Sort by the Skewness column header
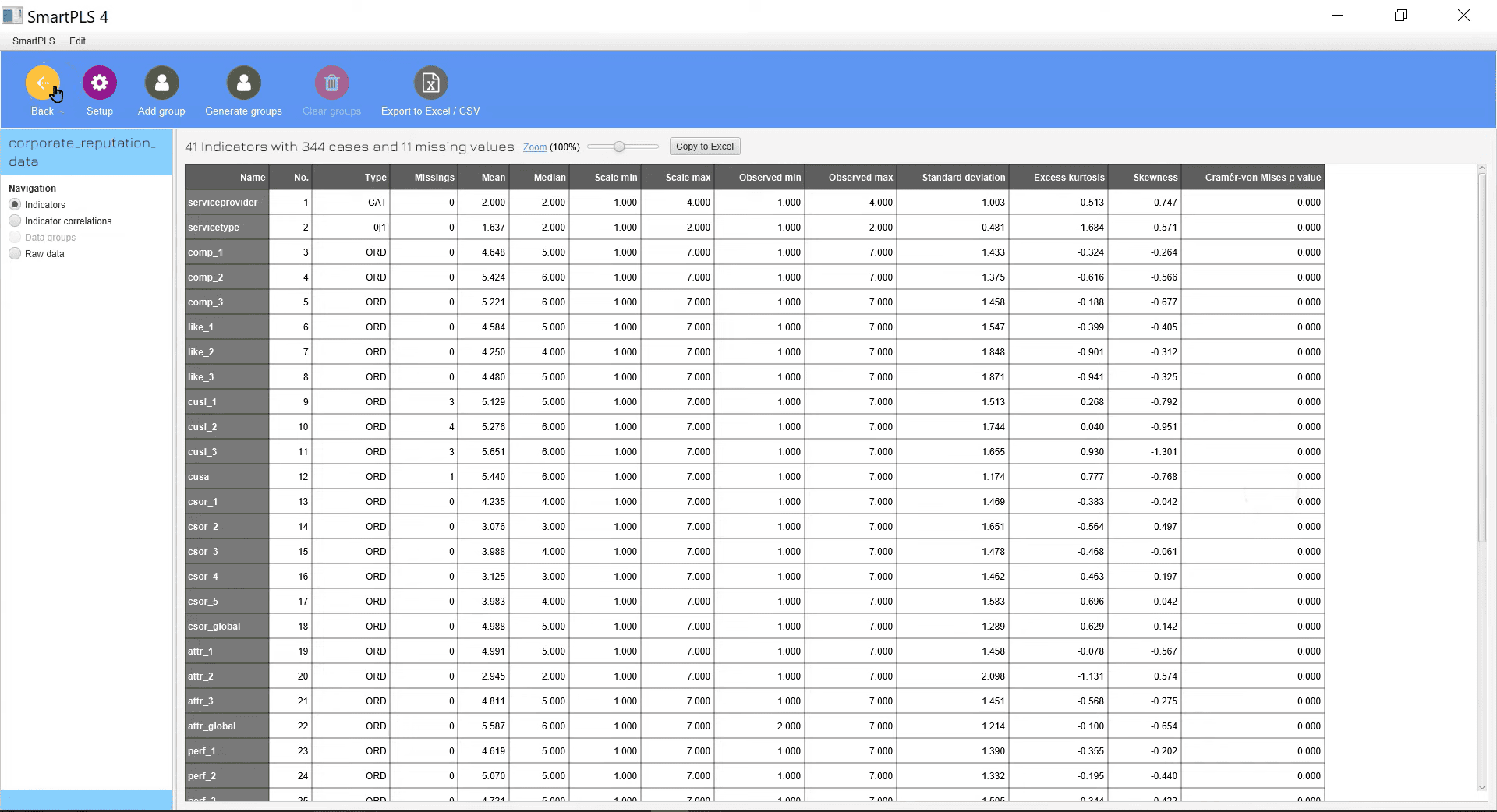Screen dimensions: 1497x812 click(x=1155, y=178)
